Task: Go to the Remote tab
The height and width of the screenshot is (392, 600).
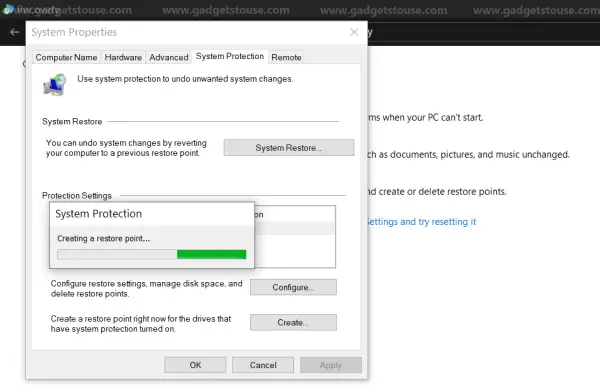Action: (286, 57)
